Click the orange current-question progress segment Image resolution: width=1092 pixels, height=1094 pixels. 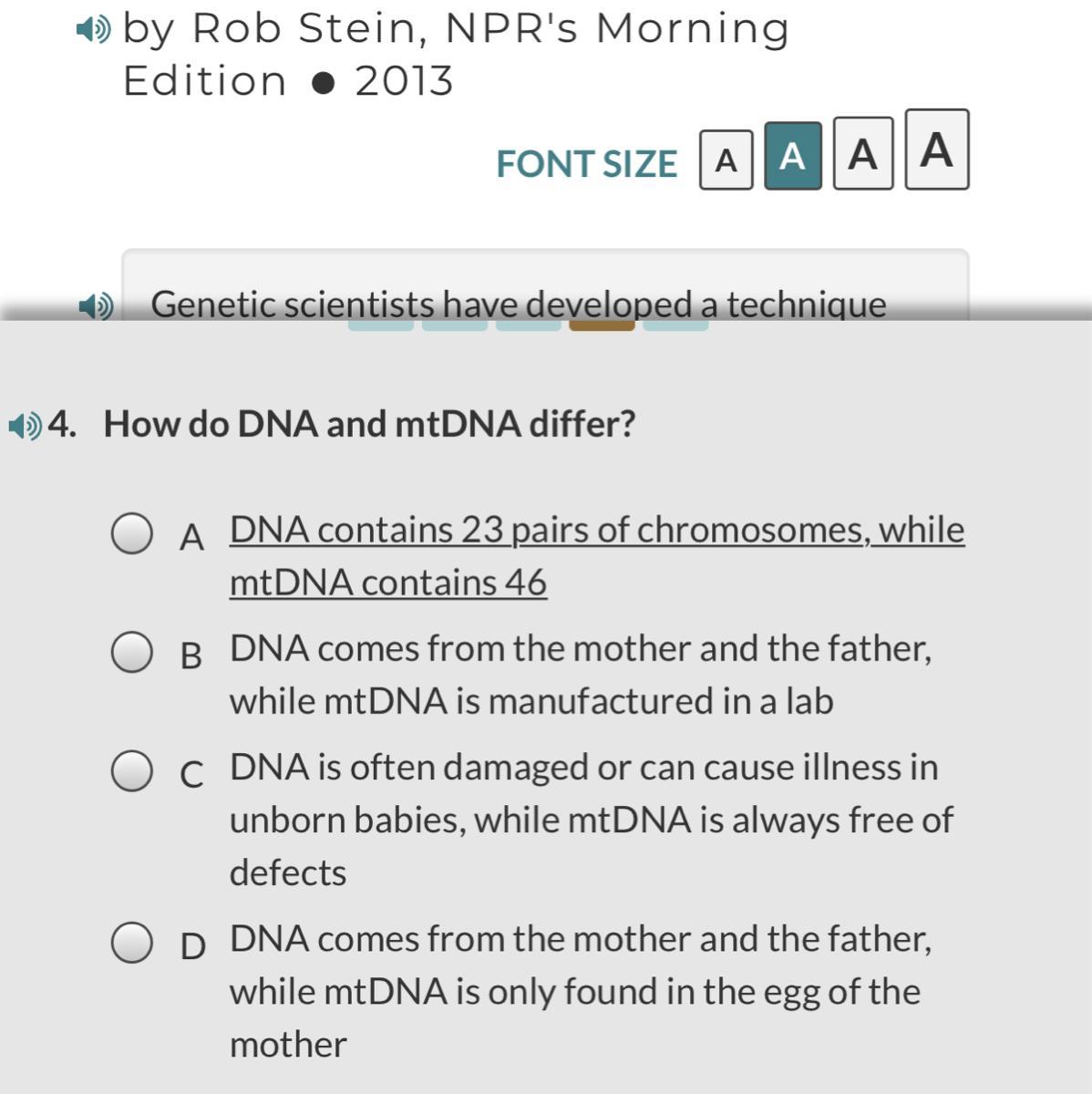pos(602,325)
